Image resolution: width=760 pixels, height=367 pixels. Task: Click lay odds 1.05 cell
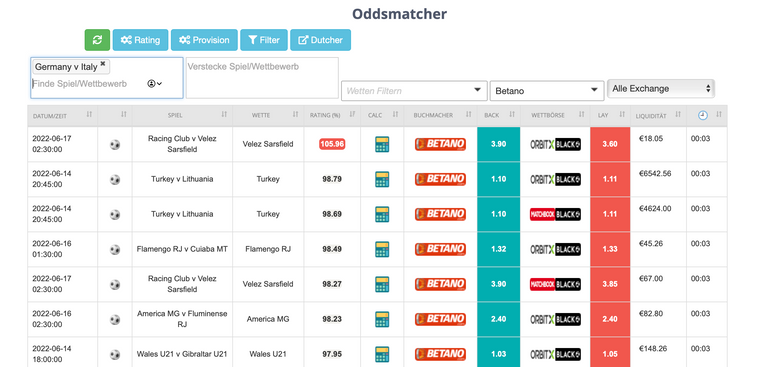(x=610, y=354)
